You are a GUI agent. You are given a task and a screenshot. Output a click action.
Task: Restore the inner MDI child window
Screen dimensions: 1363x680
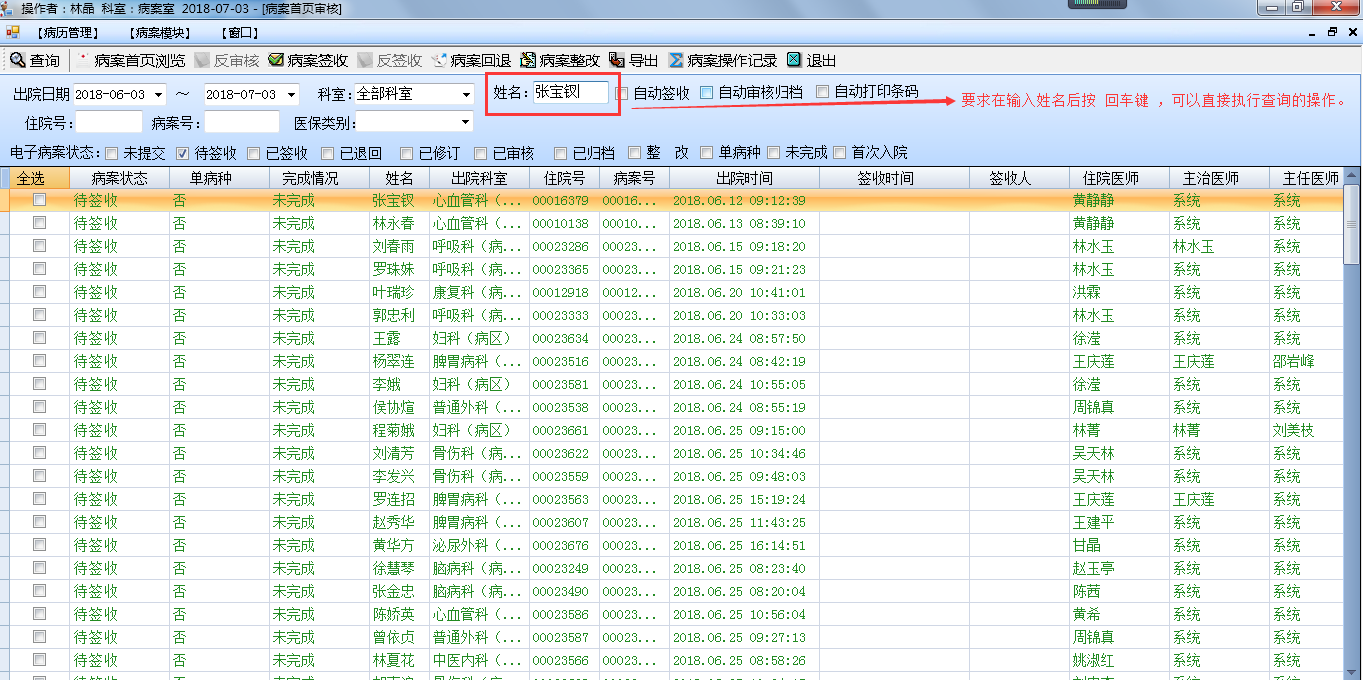tap(1332, 32)
